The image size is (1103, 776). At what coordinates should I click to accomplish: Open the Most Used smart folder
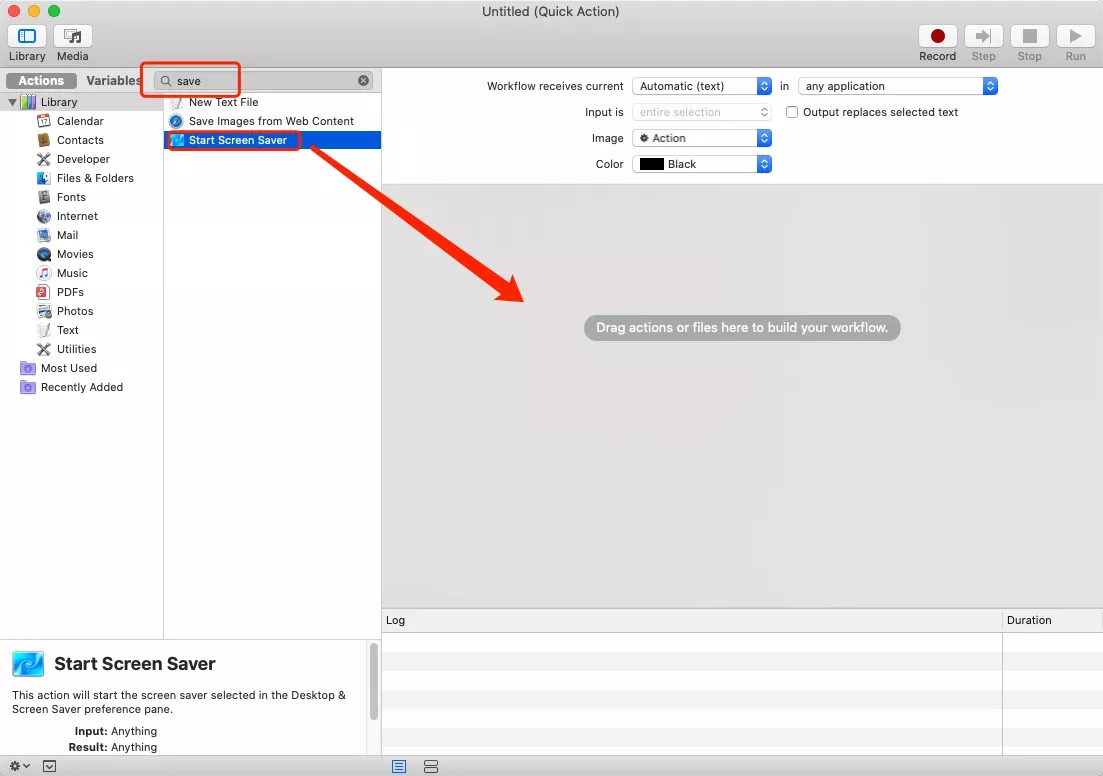[x=68, y=368]
